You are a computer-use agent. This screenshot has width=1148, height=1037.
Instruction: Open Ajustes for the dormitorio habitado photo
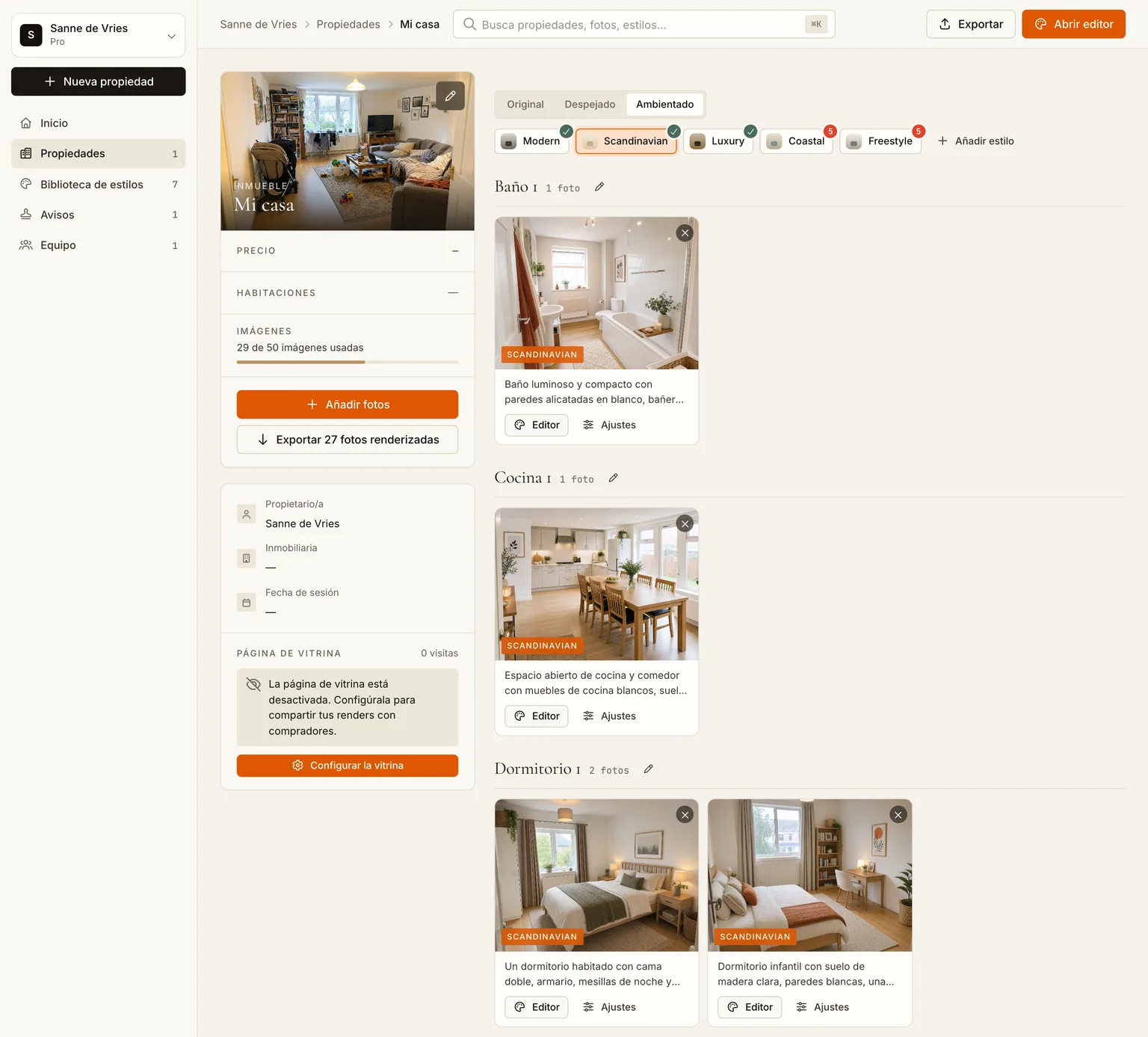click(x=609, y=1007)
